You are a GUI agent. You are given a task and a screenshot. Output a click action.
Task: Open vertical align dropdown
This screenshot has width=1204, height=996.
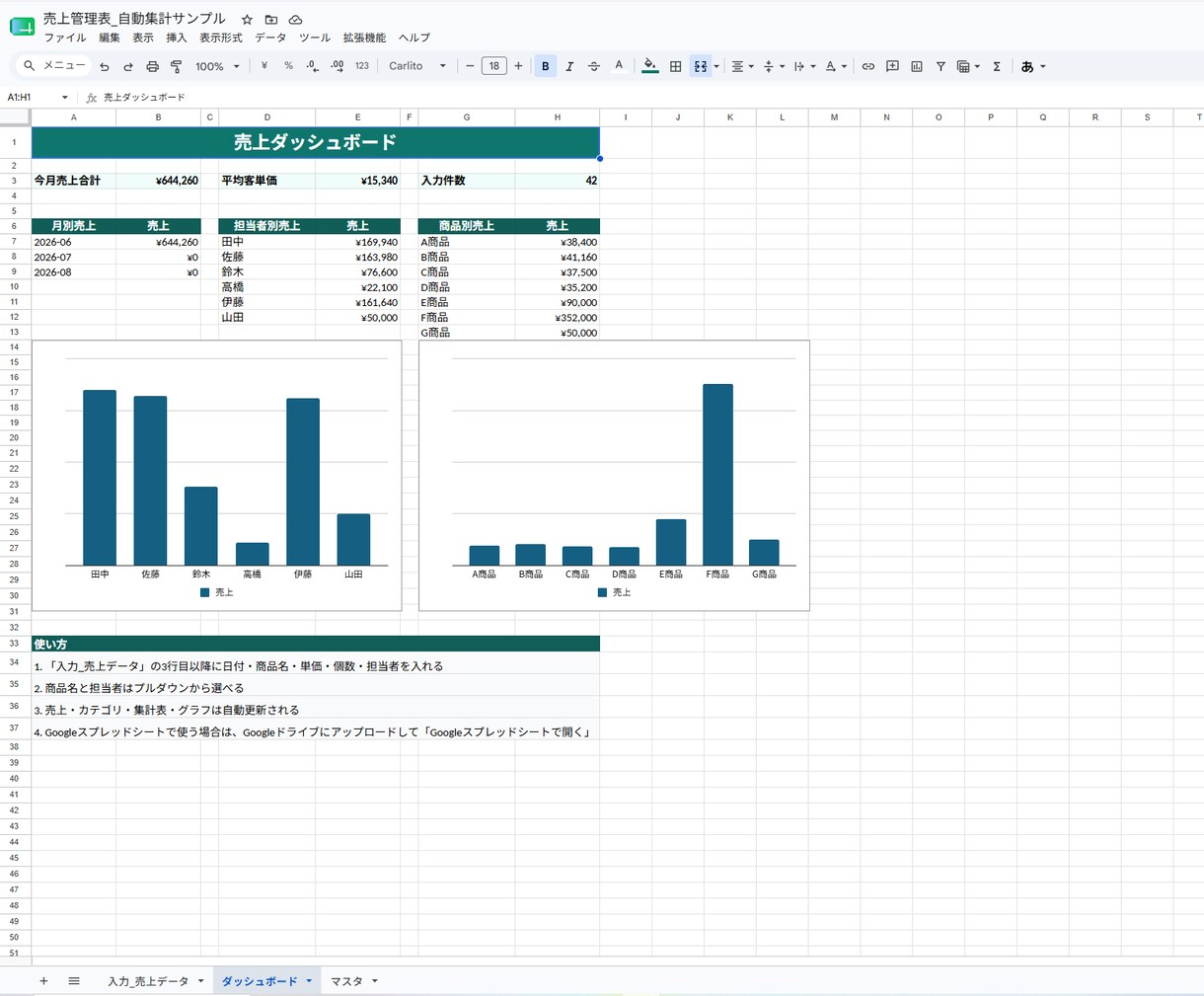[774, 66]
